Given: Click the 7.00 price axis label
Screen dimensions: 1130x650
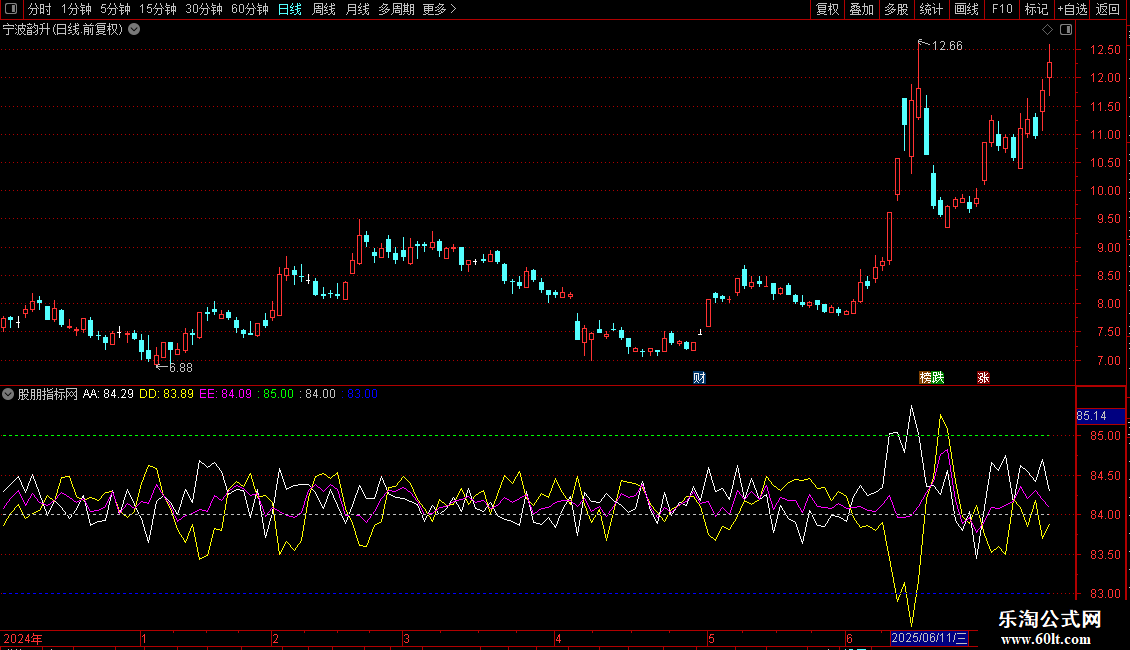Looking at the screenshot, I should pos(1108,361).
